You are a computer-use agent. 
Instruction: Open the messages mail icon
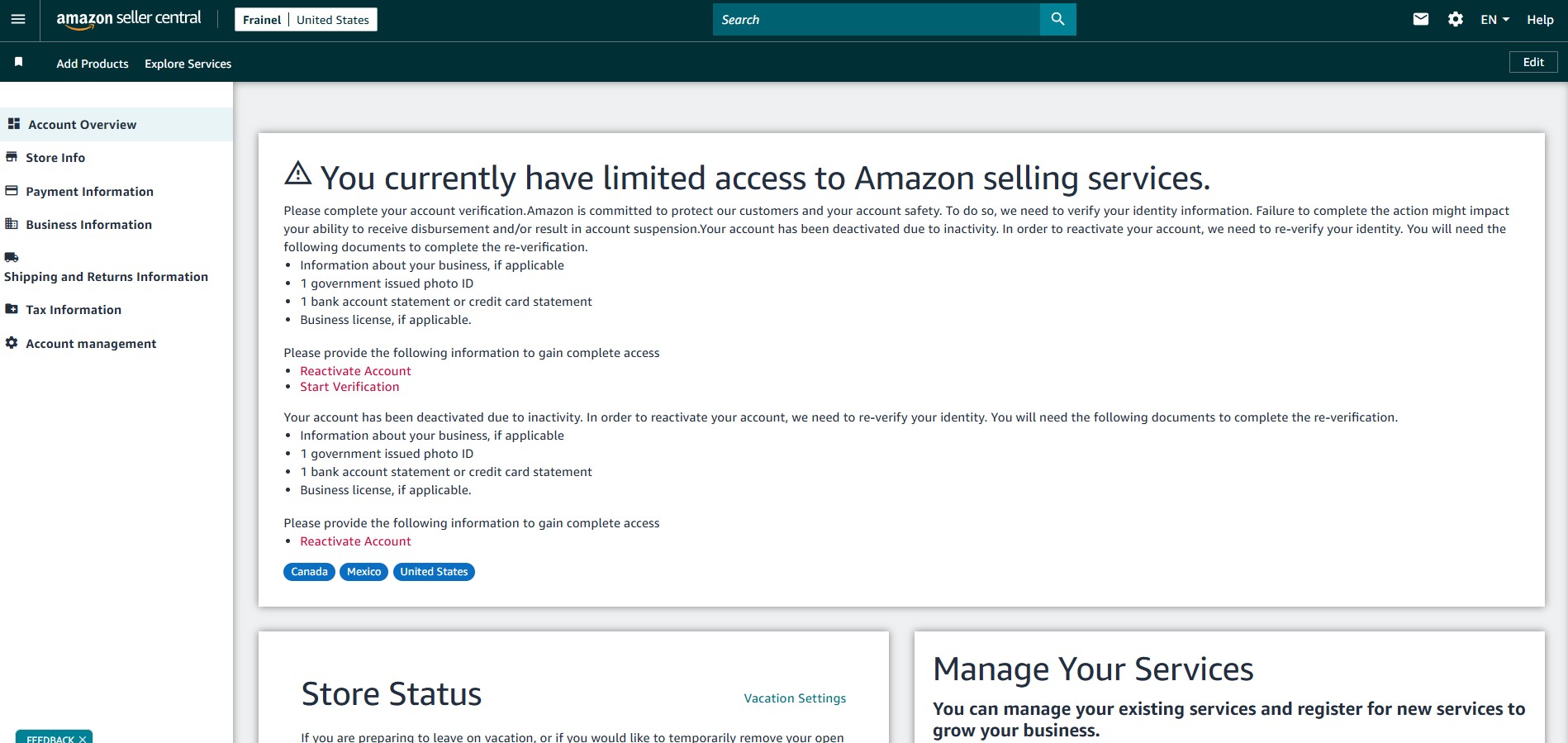(1421, 19)
